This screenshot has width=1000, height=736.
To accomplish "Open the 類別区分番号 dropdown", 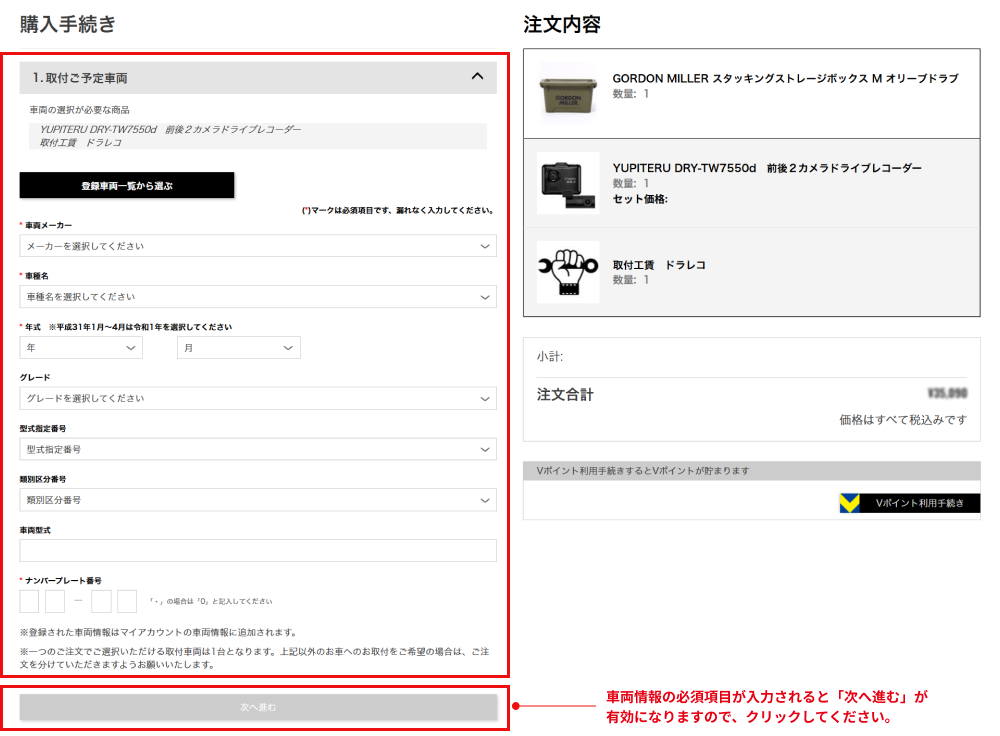I will click(x=258, y=500).
